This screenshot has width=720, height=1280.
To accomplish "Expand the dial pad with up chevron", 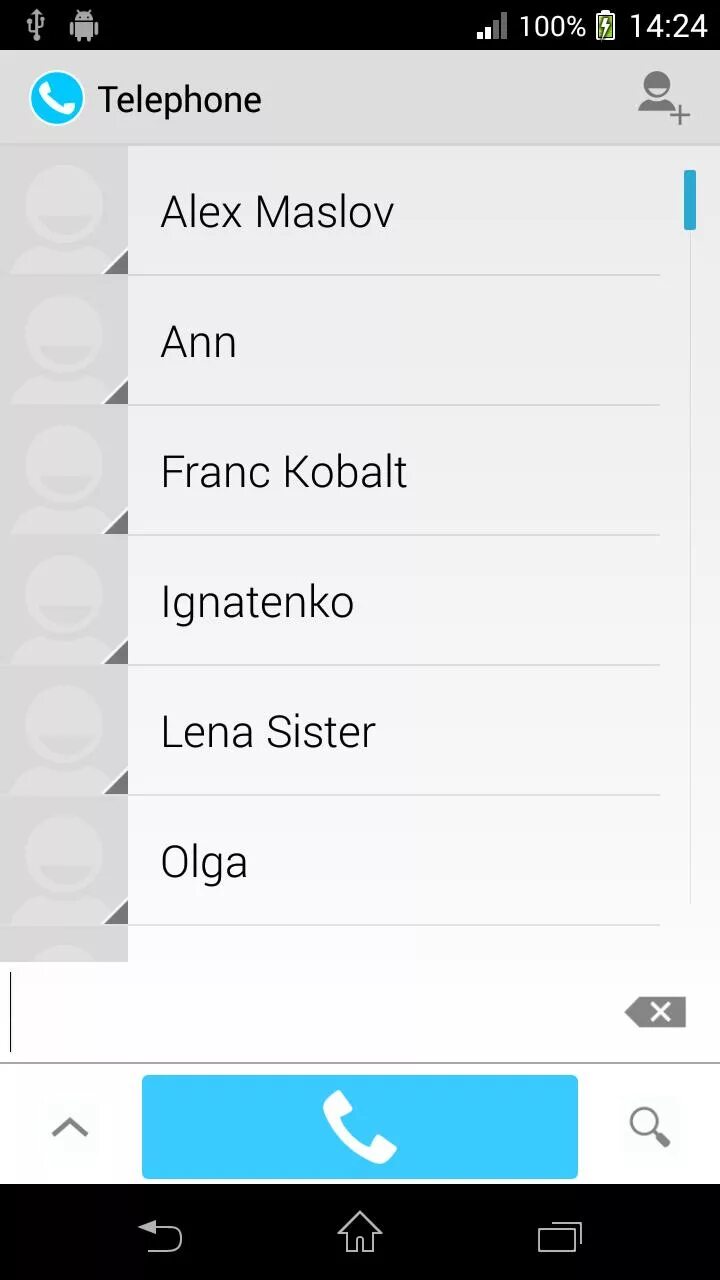I will point(70,1127).
